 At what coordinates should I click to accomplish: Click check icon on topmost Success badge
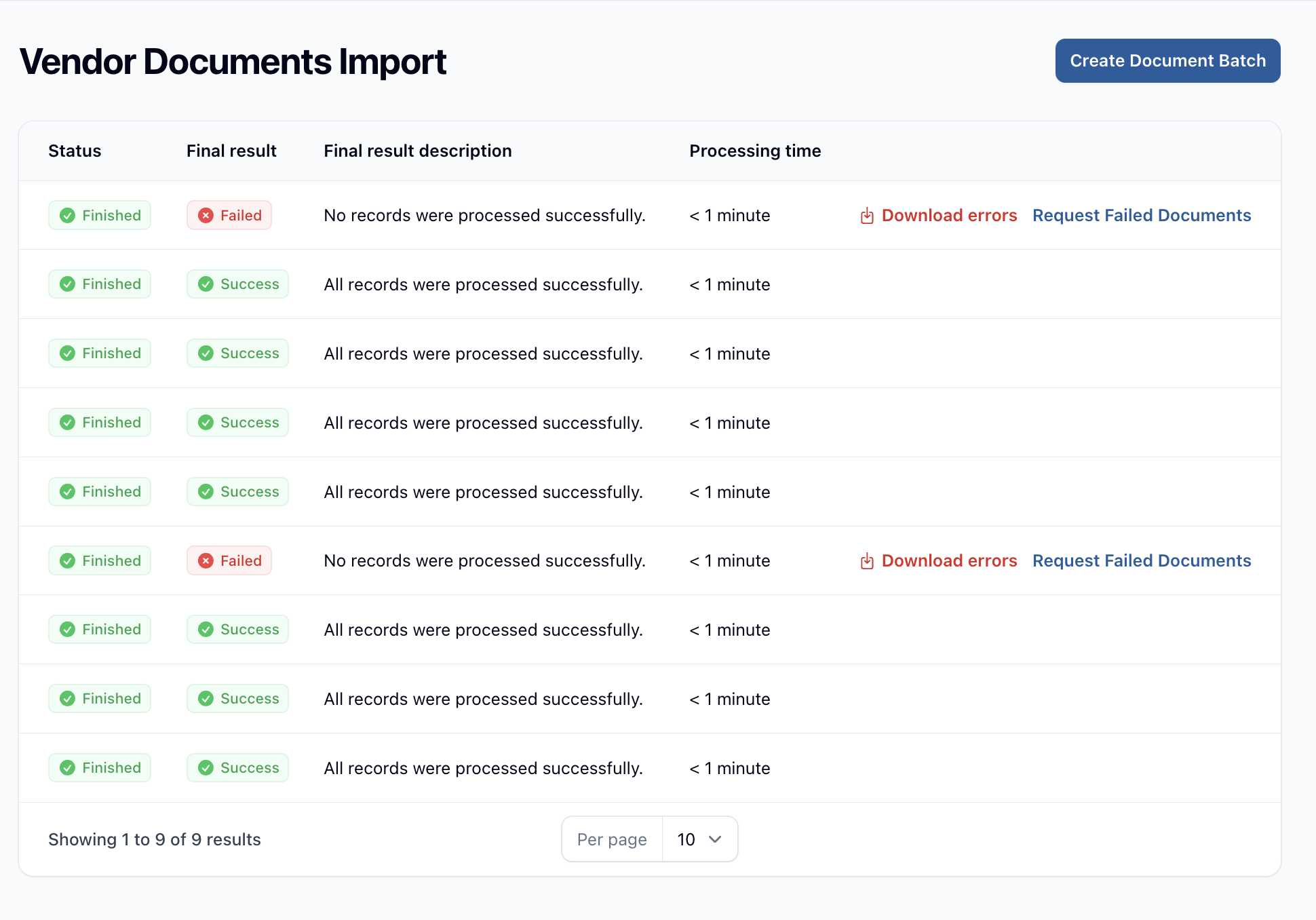pos(206,284)
